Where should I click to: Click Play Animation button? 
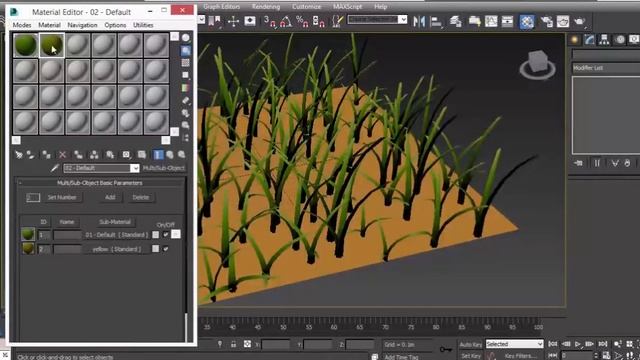[578, 344]
